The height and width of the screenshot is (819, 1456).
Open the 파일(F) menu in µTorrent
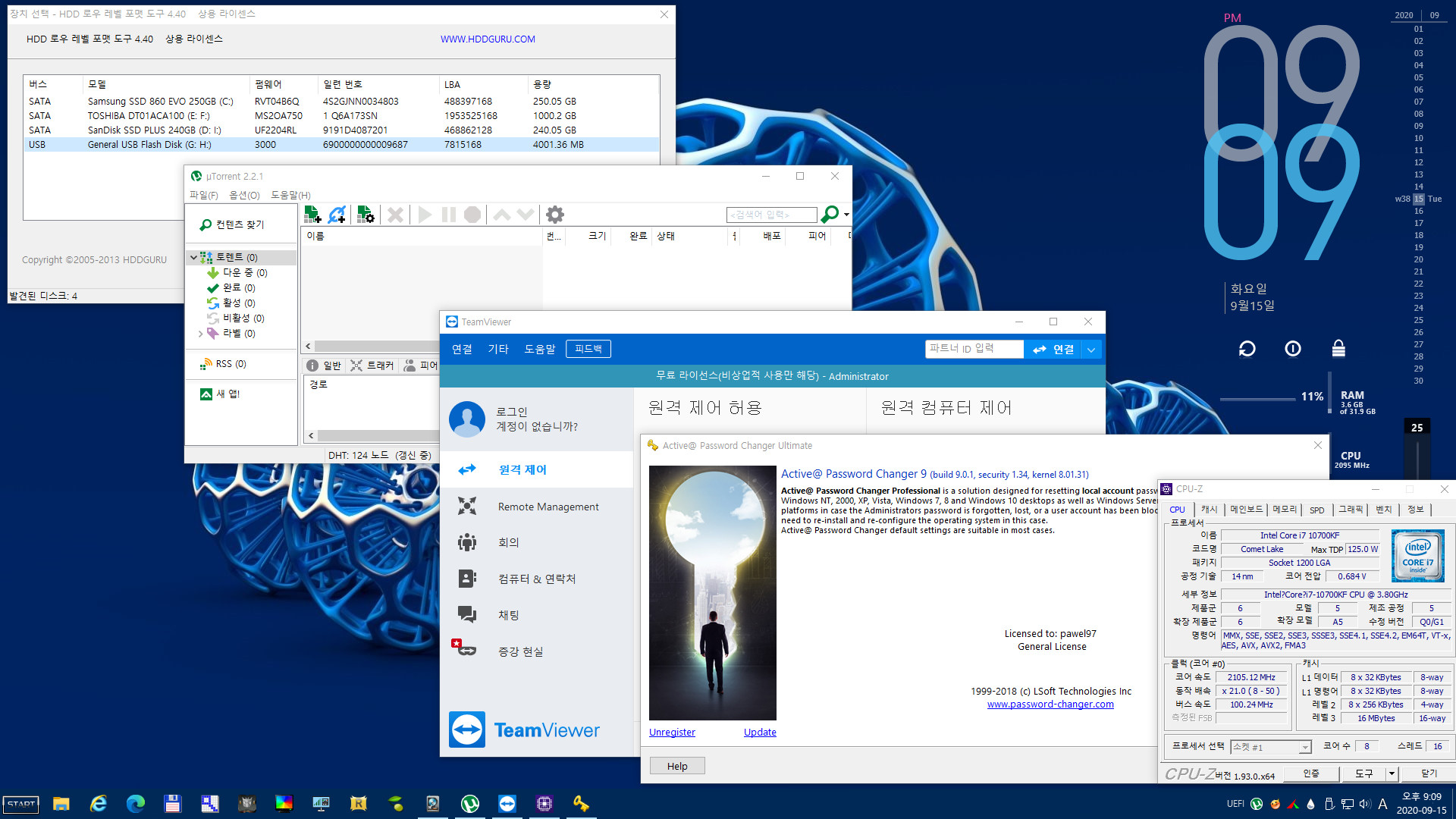tap(203, 195)
